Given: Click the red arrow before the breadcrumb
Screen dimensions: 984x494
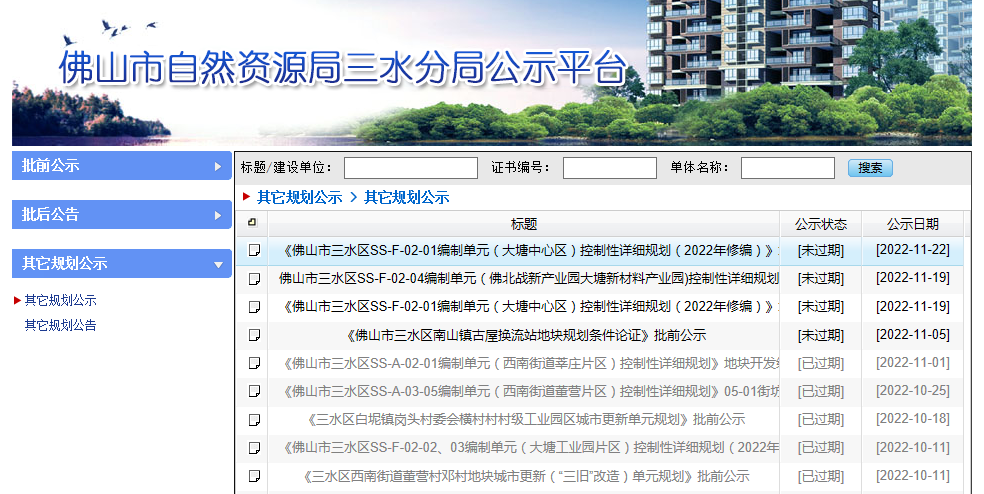Looking at the screenshot, I should tap(247, 197).
